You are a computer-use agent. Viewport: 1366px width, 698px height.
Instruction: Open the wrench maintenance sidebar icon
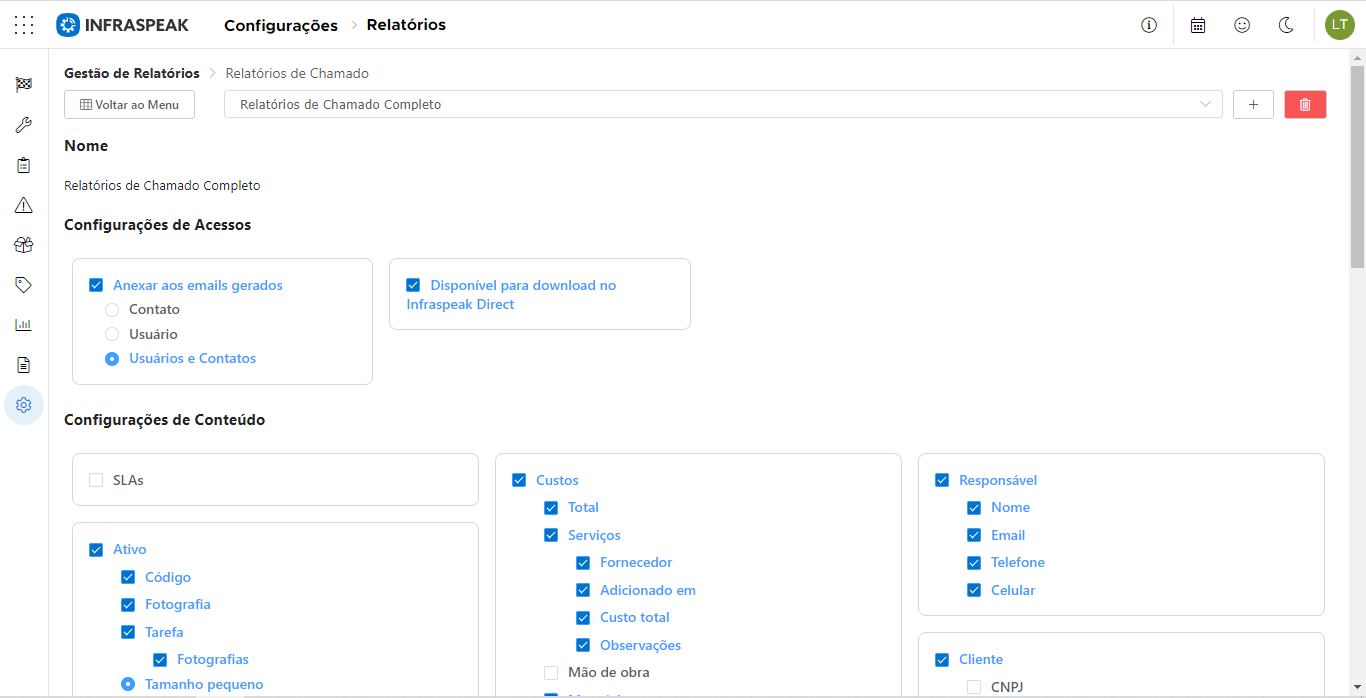point(24,125)
